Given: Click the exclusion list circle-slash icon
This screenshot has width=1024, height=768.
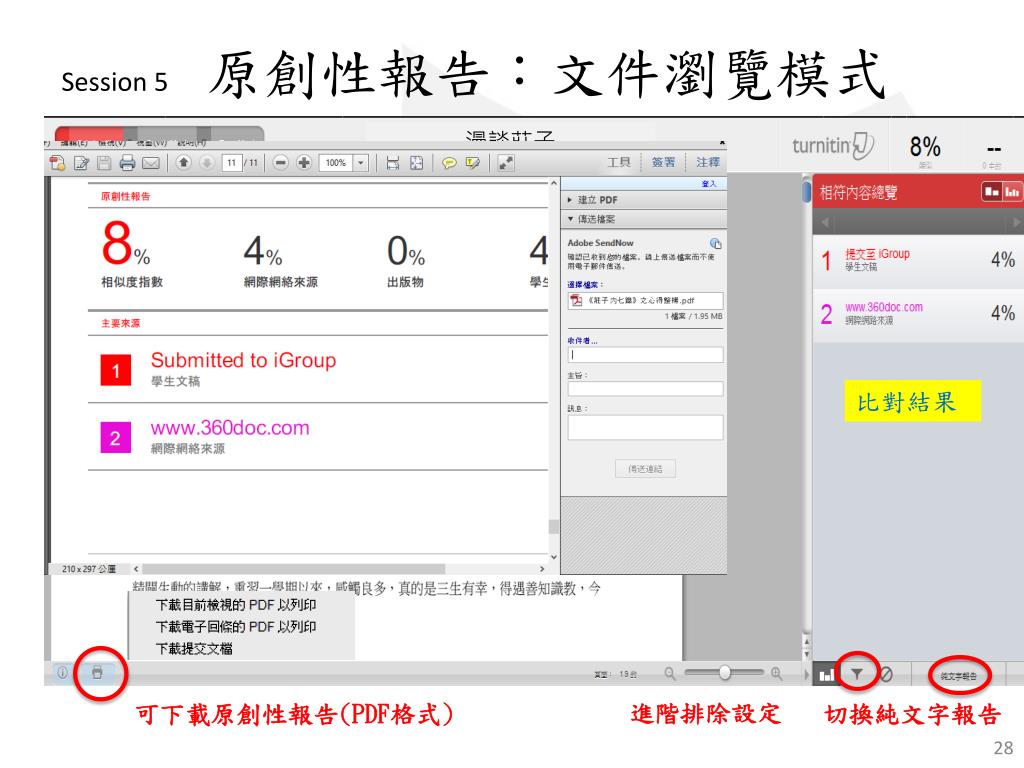Looking at the screenshot, I should pos(886,674).
